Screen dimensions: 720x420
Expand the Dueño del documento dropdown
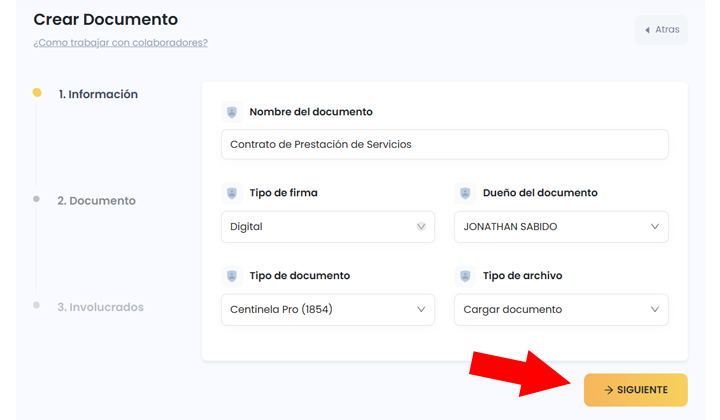click(x=560, y=227)
